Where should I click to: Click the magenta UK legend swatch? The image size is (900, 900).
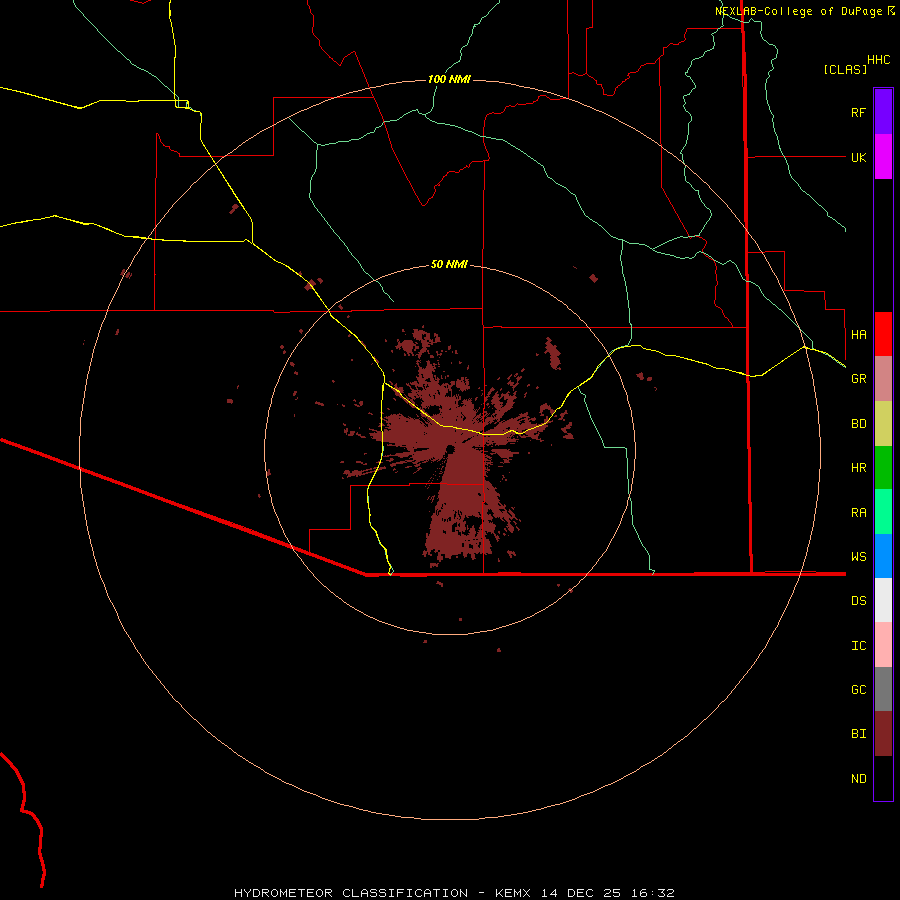pos(883,157)
